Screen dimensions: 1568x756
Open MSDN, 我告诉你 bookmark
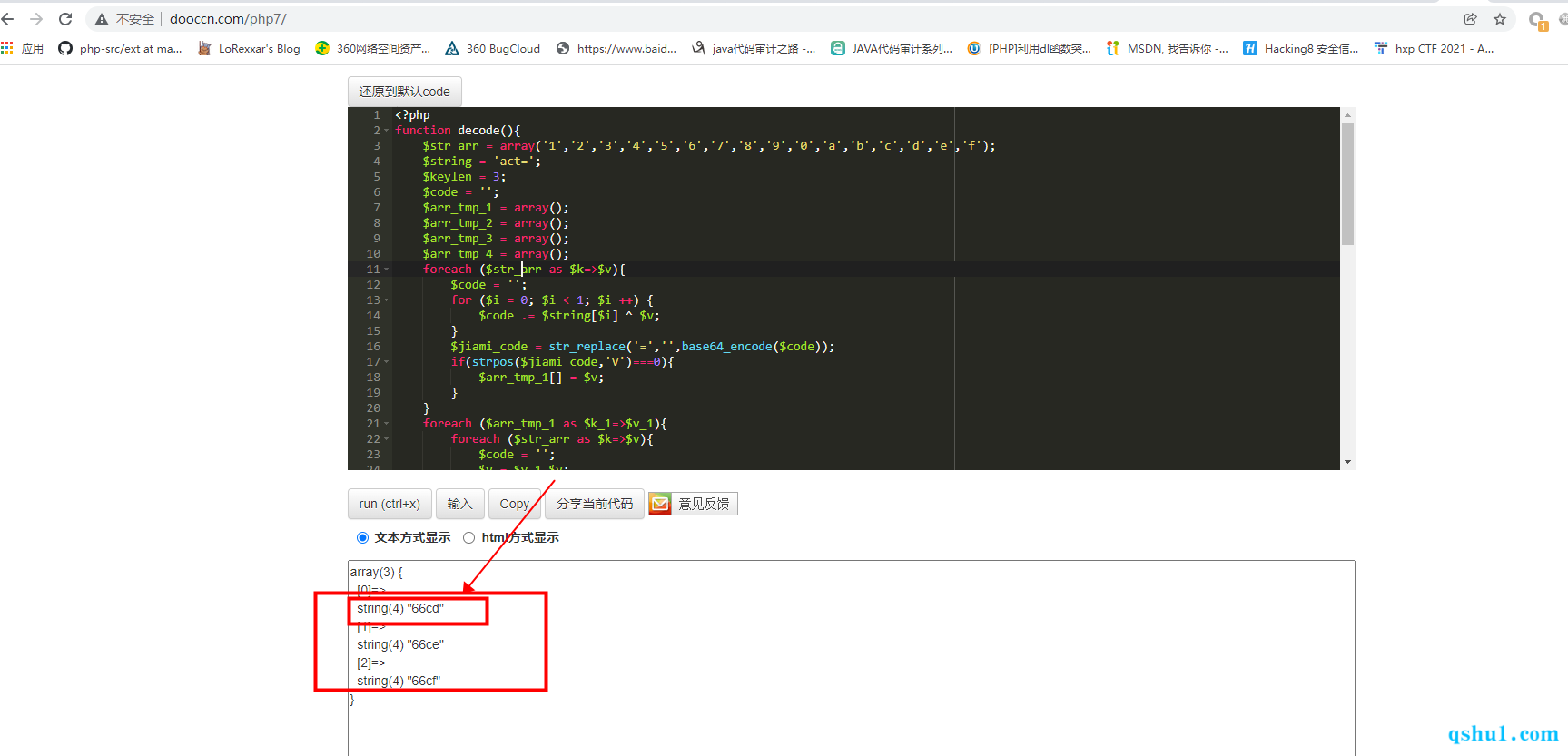point(1167,49)
